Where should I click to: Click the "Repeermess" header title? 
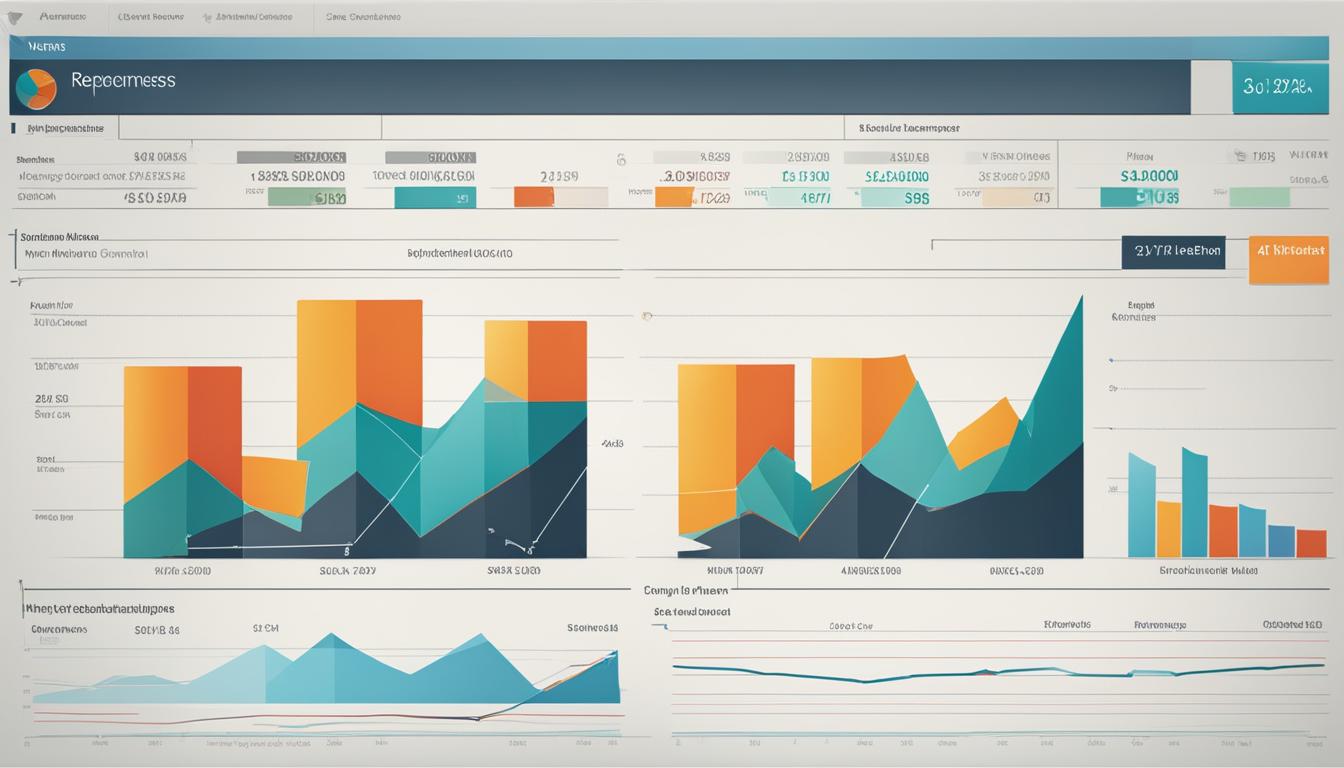123,81
